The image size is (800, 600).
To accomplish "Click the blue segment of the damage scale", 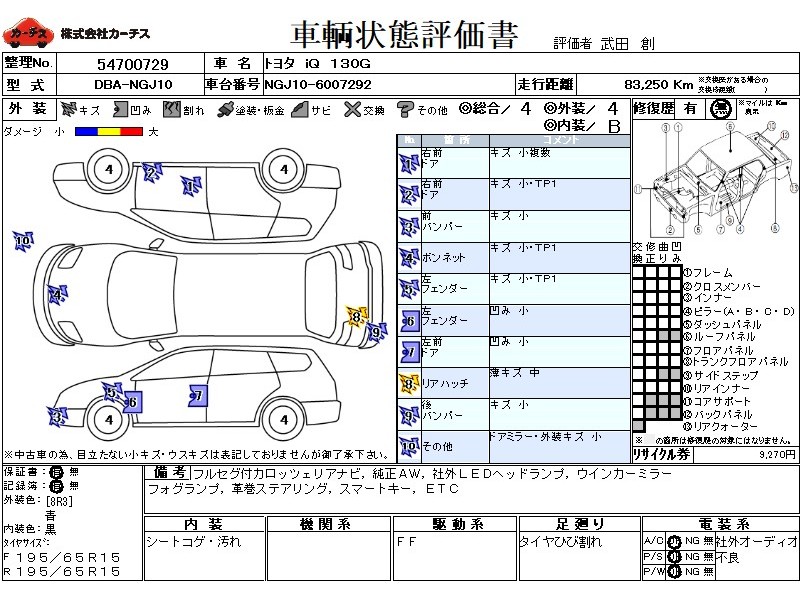I will point(86,132).
